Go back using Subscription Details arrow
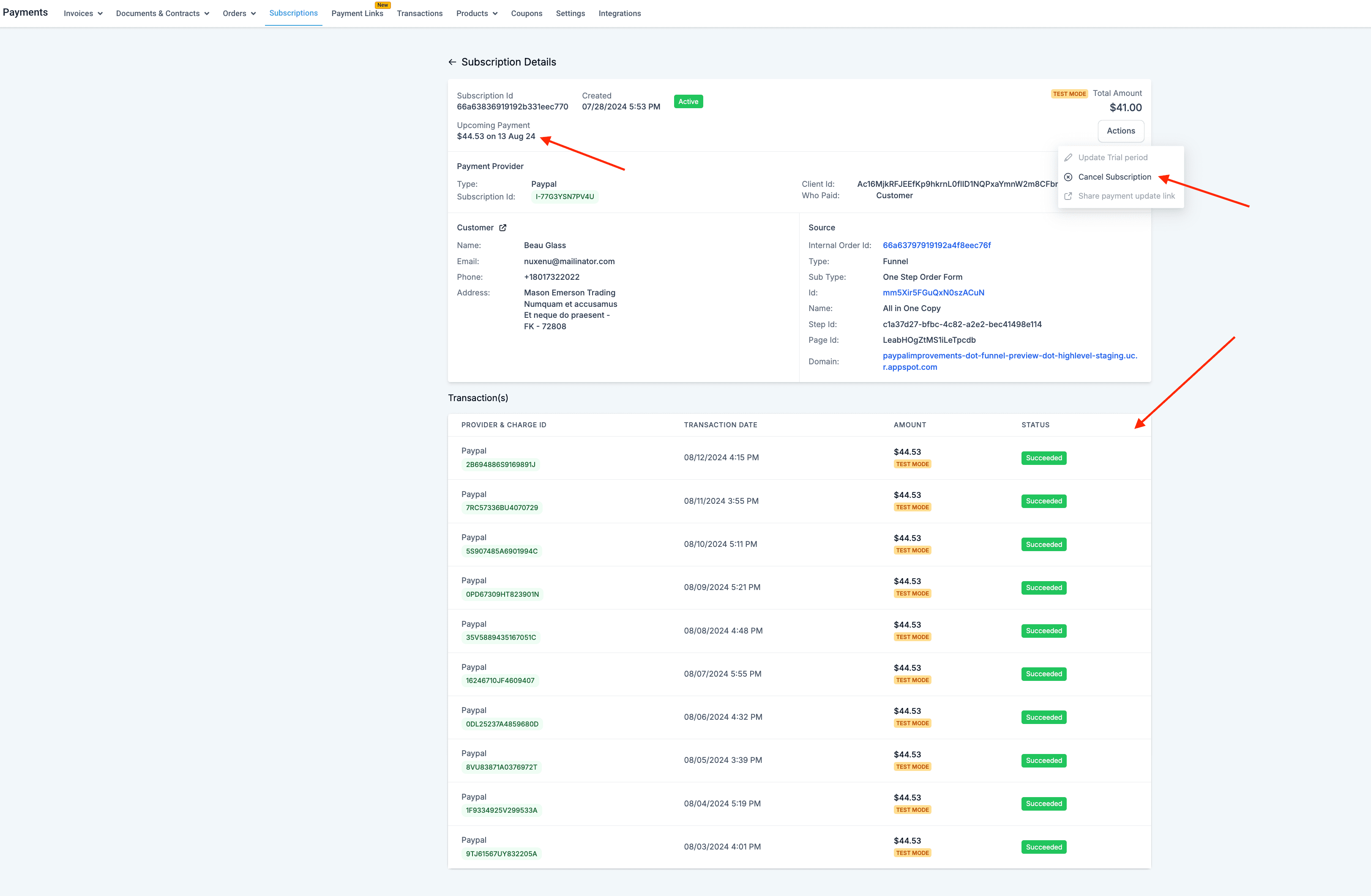Image resolution: width=1371 pixels, height=896 pixels. click(x=452, y=62)
